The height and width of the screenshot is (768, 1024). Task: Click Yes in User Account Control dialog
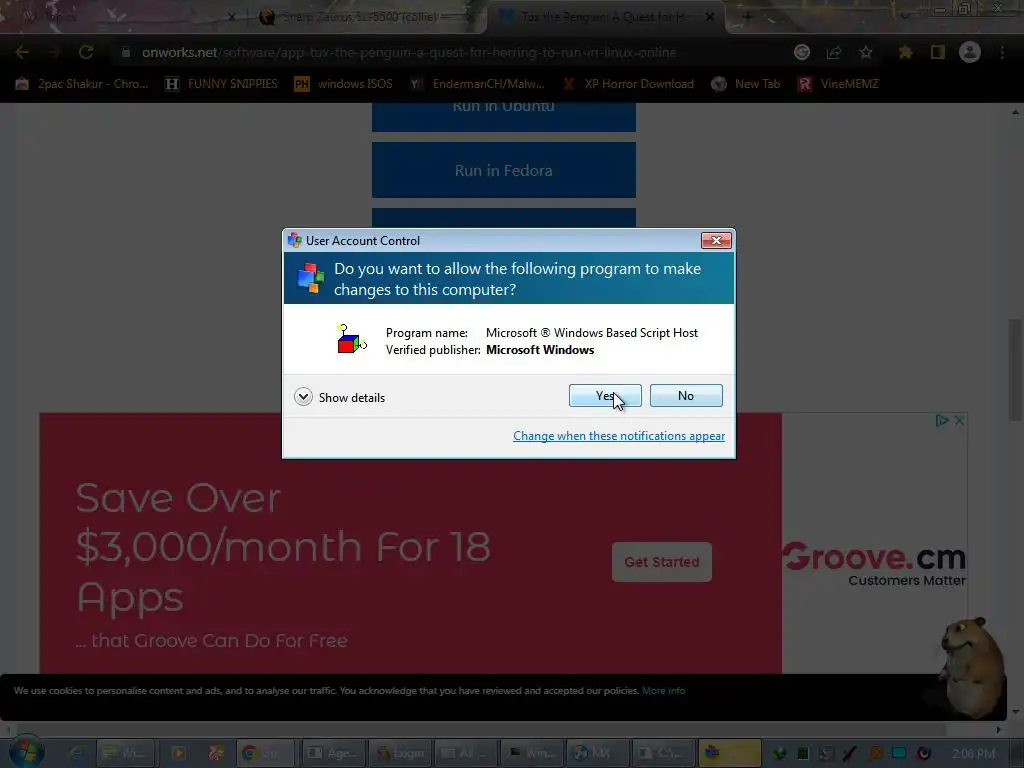605,396
